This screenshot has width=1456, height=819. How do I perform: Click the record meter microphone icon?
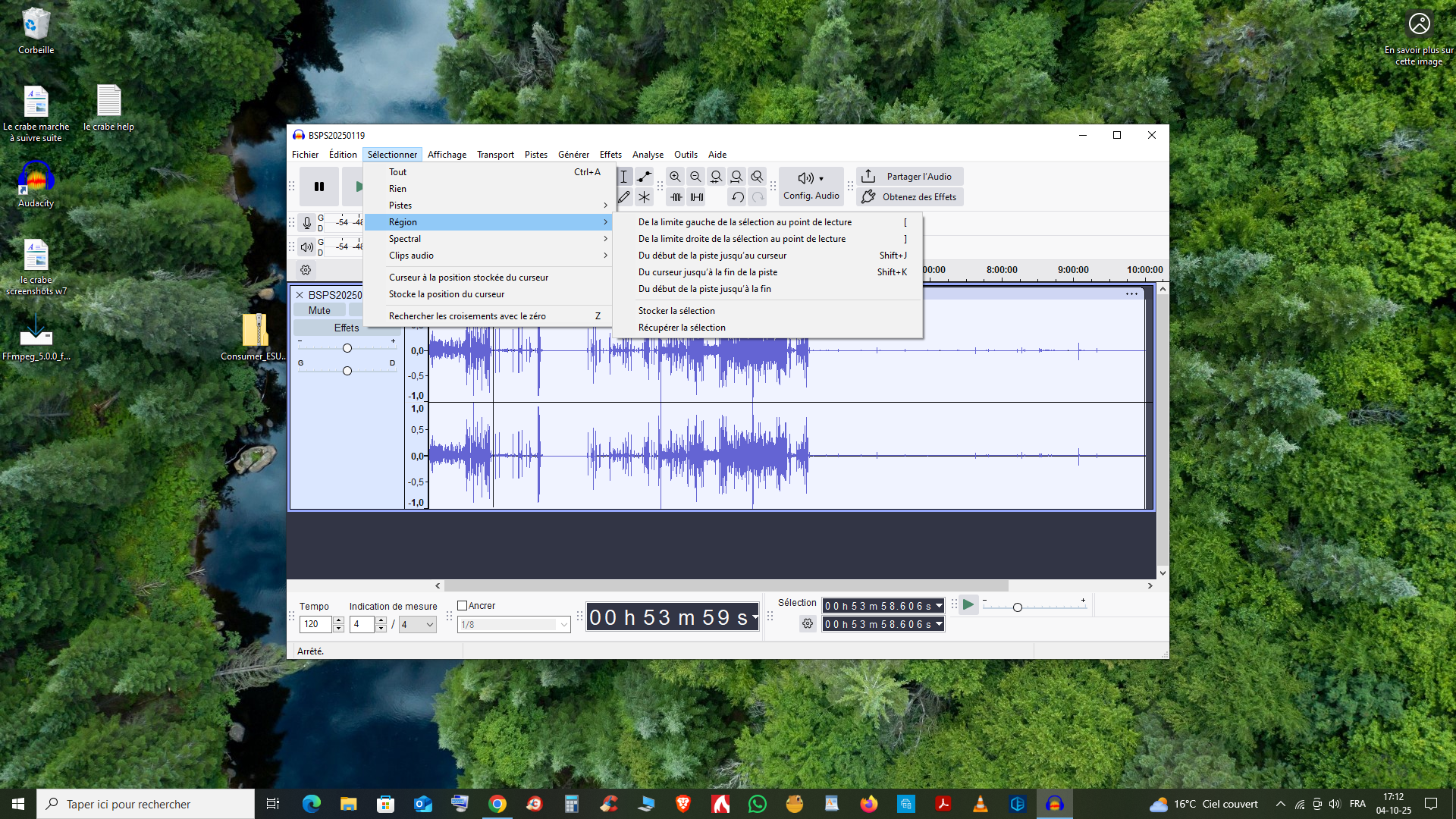306,222
